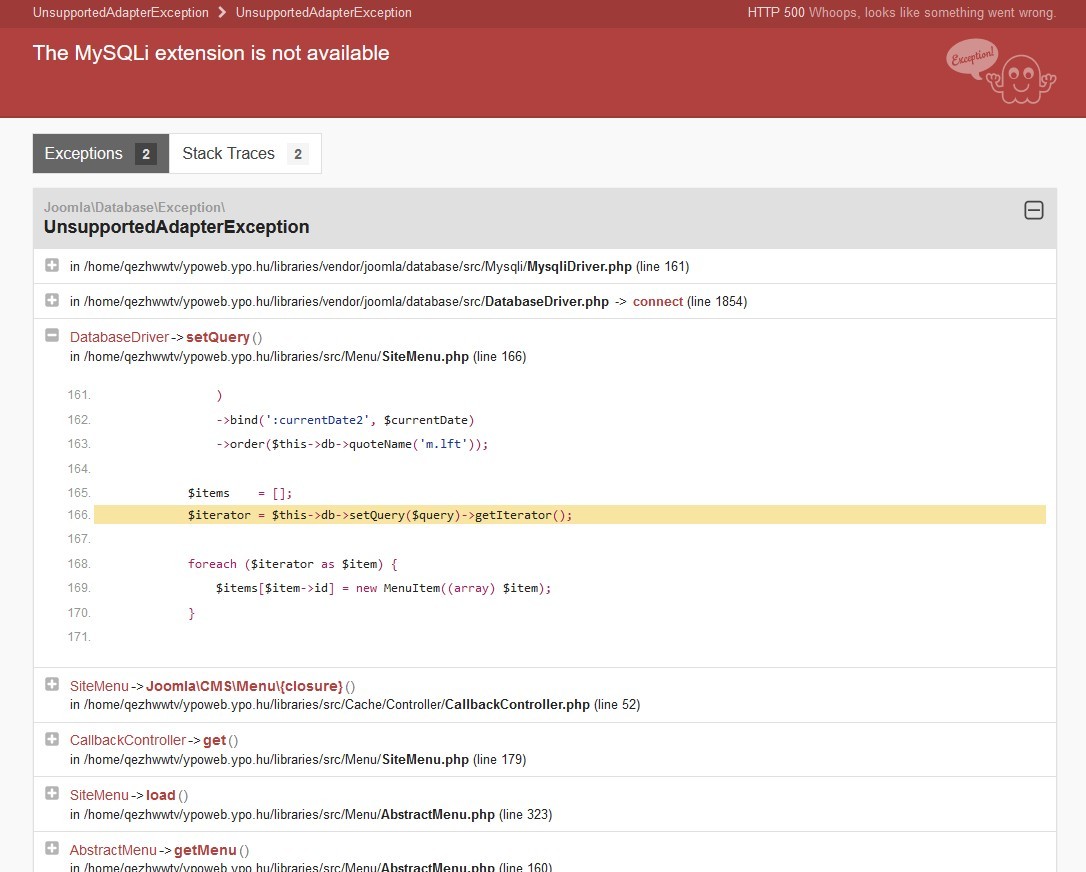The width and height of the screenshot is (1086, 872).
Task: Expand the AbstractMenu getMenu trace entry
Action: click(52, 849)
